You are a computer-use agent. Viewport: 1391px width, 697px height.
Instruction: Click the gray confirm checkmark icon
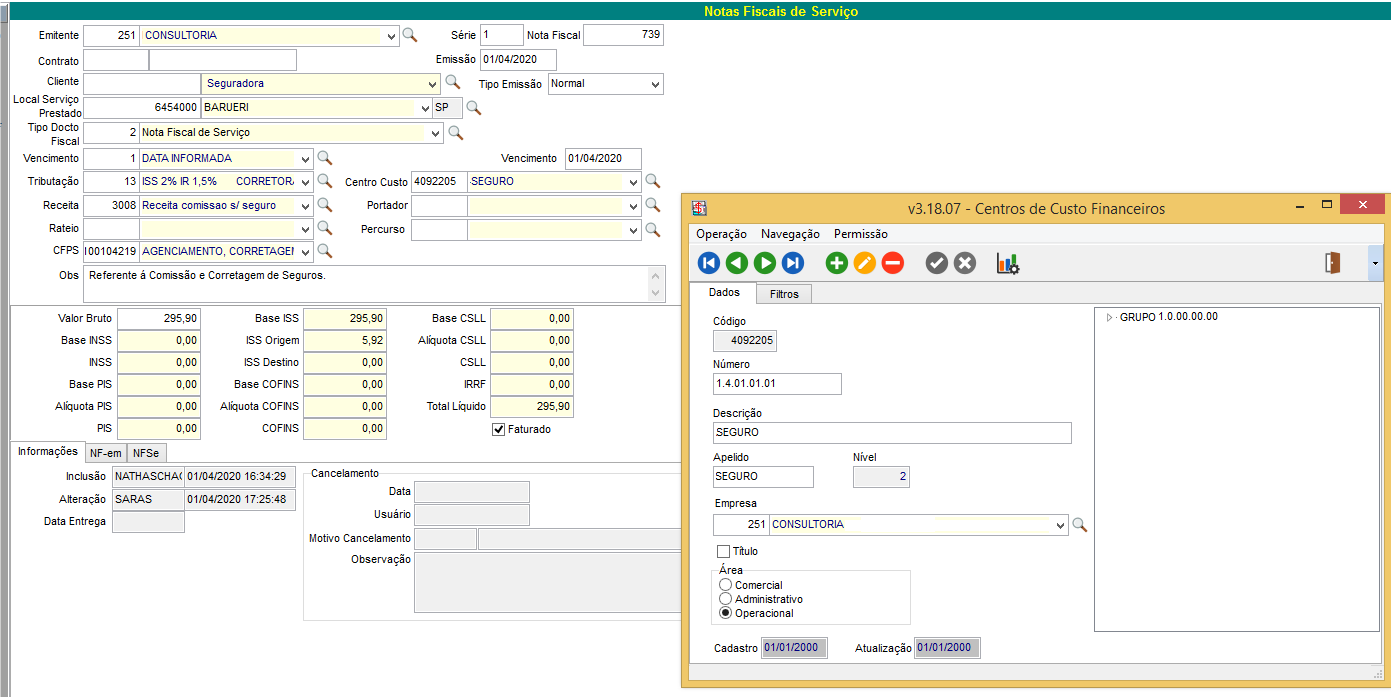pos(937,263)
